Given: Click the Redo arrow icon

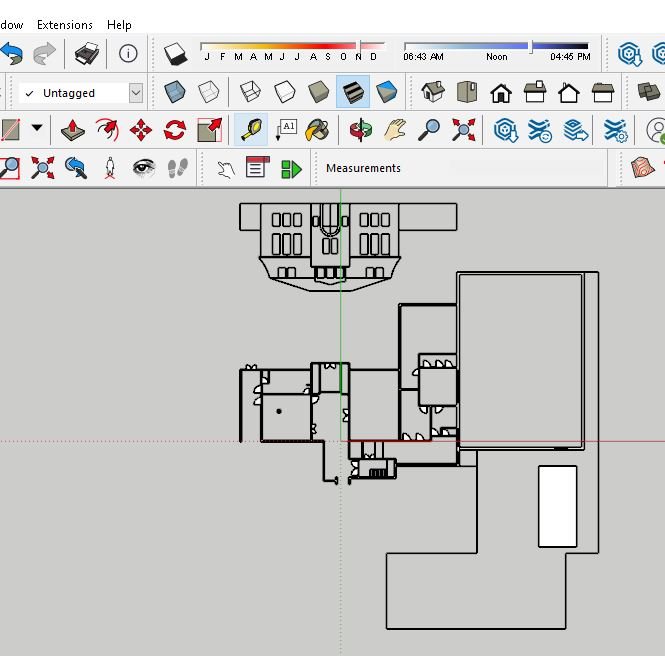Looking at the screenshot, I should click(45, 53).
